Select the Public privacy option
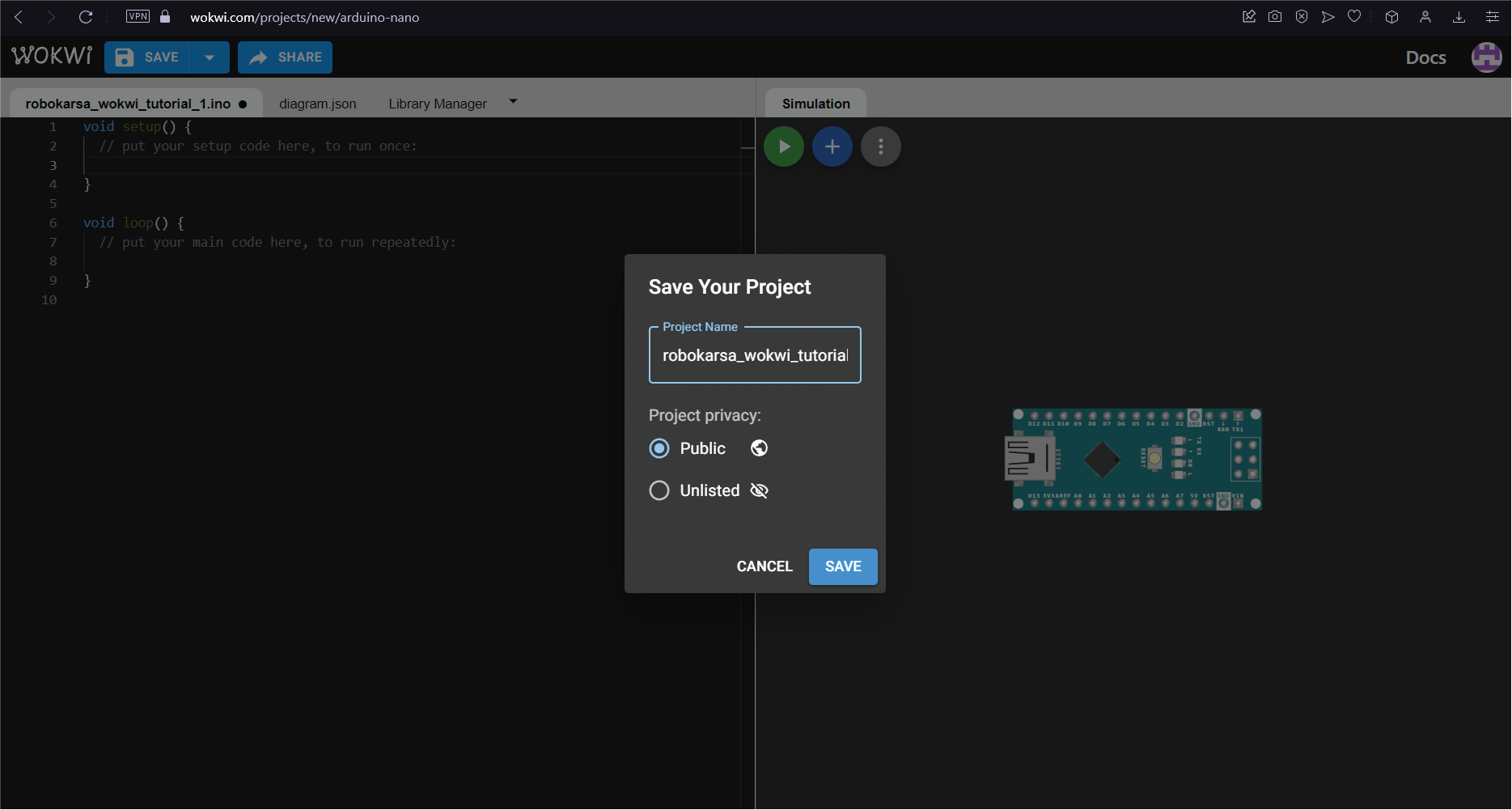The width and height of the screenshot is (1512, 810). coord(659,448)
